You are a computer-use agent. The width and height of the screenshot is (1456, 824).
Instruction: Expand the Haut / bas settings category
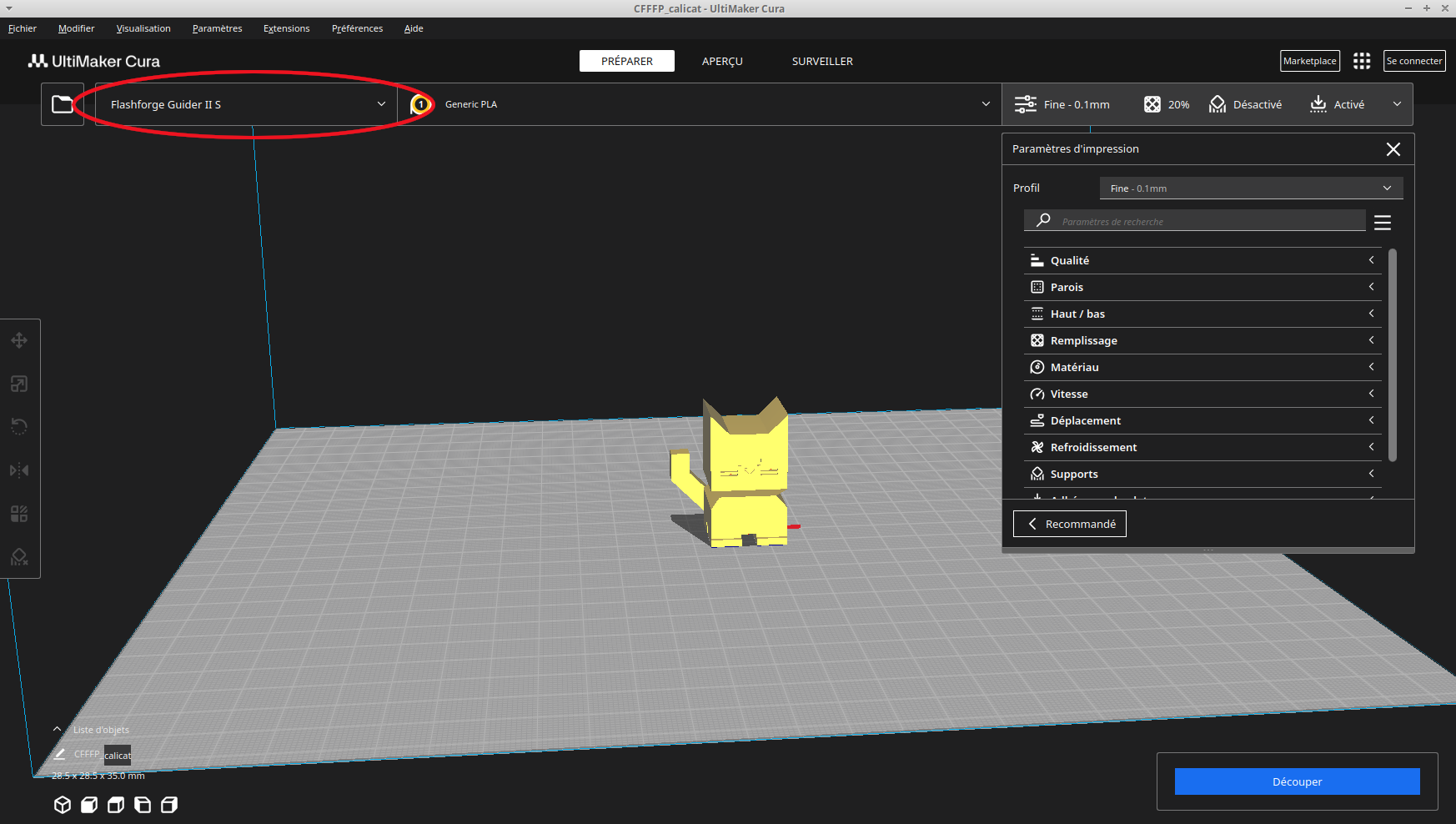tap(1202, 314)
